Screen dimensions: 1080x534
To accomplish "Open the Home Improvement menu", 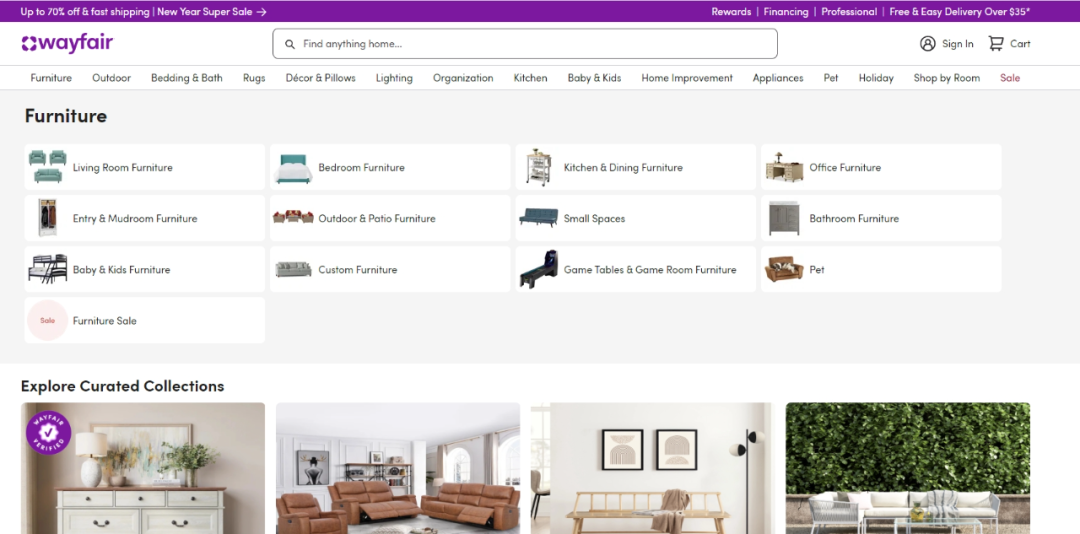I will tap(687, 78).
